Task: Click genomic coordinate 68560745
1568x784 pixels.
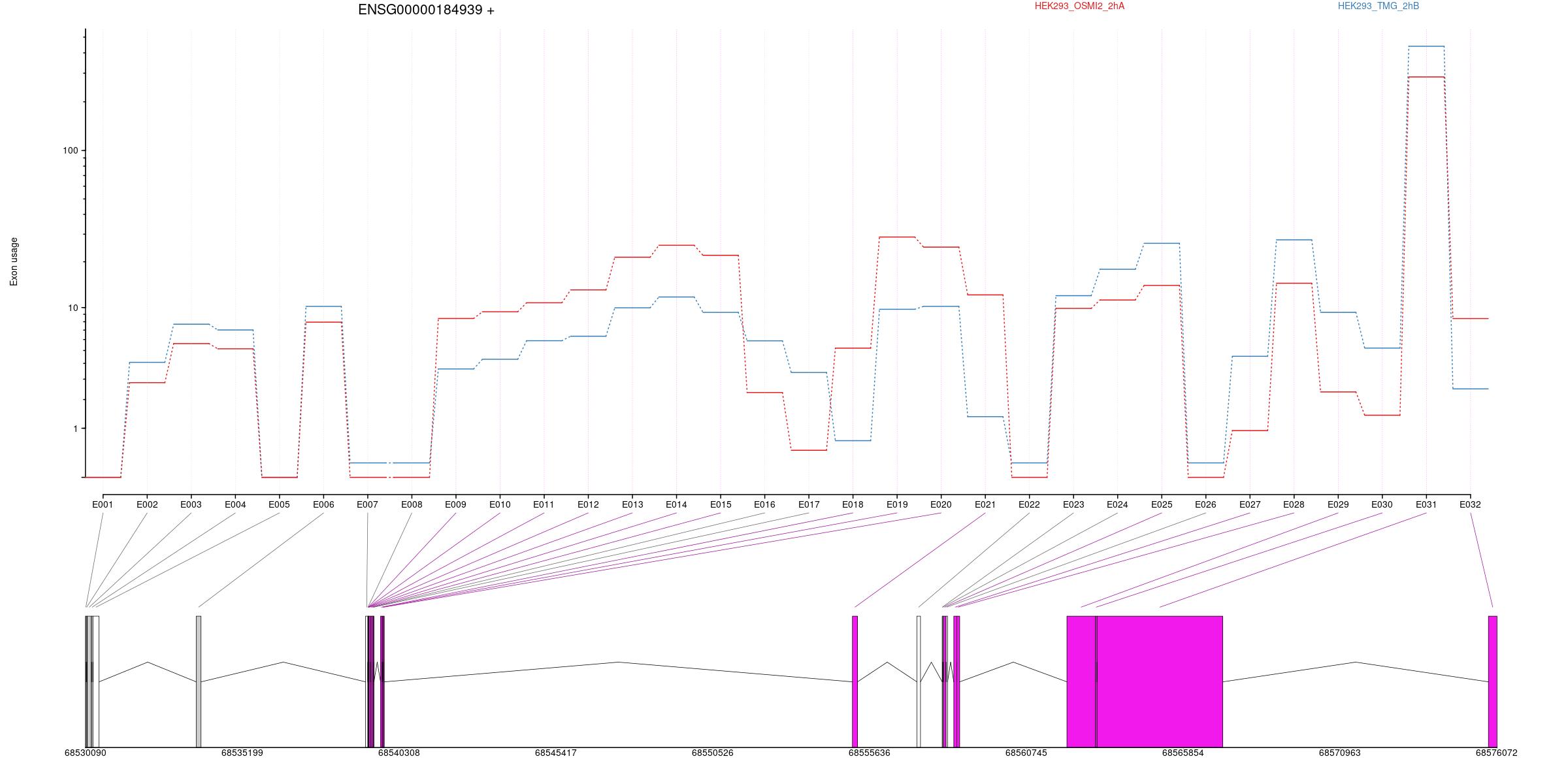Action: point(1026,753)
